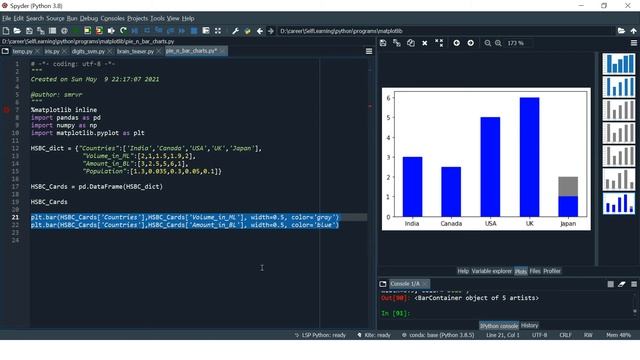Open the Plots pane options hamburger menu
The image size is (640, 360).
click(633, 43)
